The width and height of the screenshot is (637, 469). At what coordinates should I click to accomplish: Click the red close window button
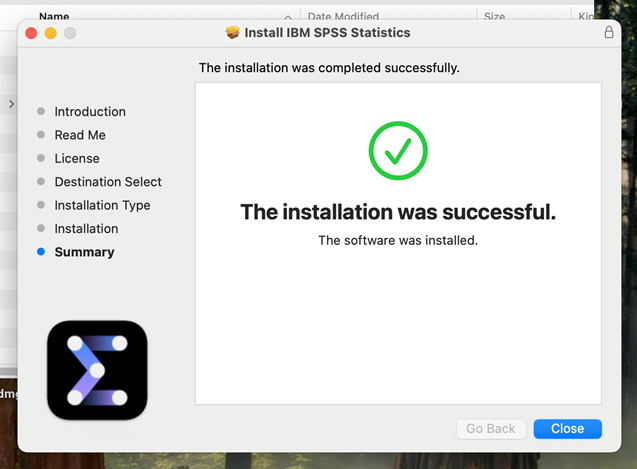point(31,33)
